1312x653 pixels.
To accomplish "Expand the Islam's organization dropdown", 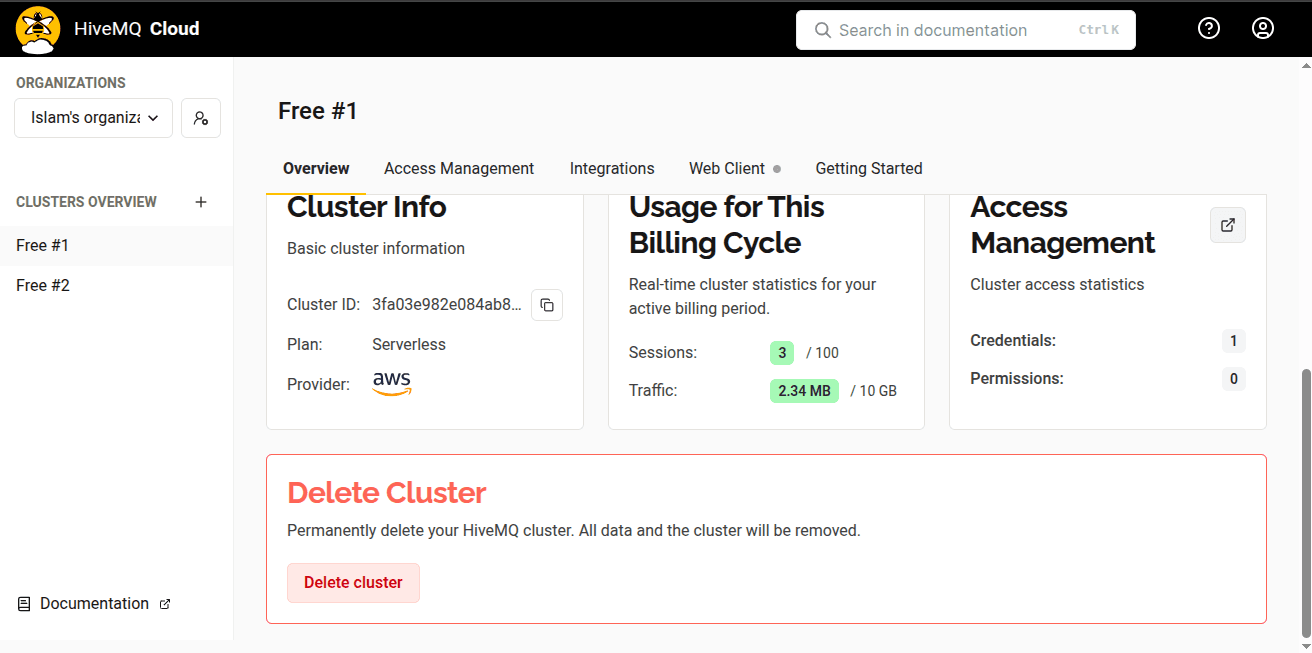I will coord(93,118).
